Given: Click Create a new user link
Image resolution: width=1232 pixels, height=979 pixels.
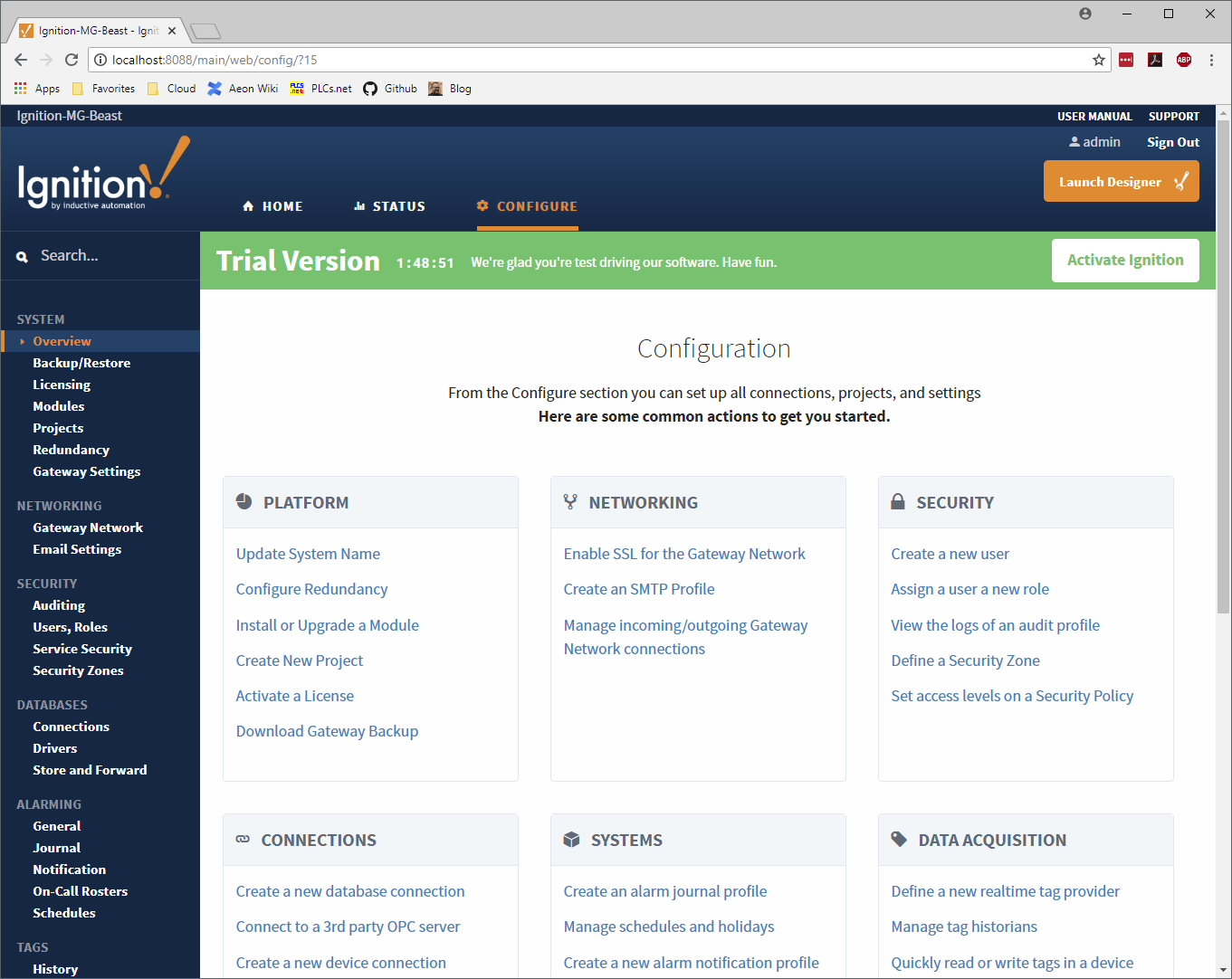Looking at the screenshot, I should pyautogui.click(x=950, y=554).
